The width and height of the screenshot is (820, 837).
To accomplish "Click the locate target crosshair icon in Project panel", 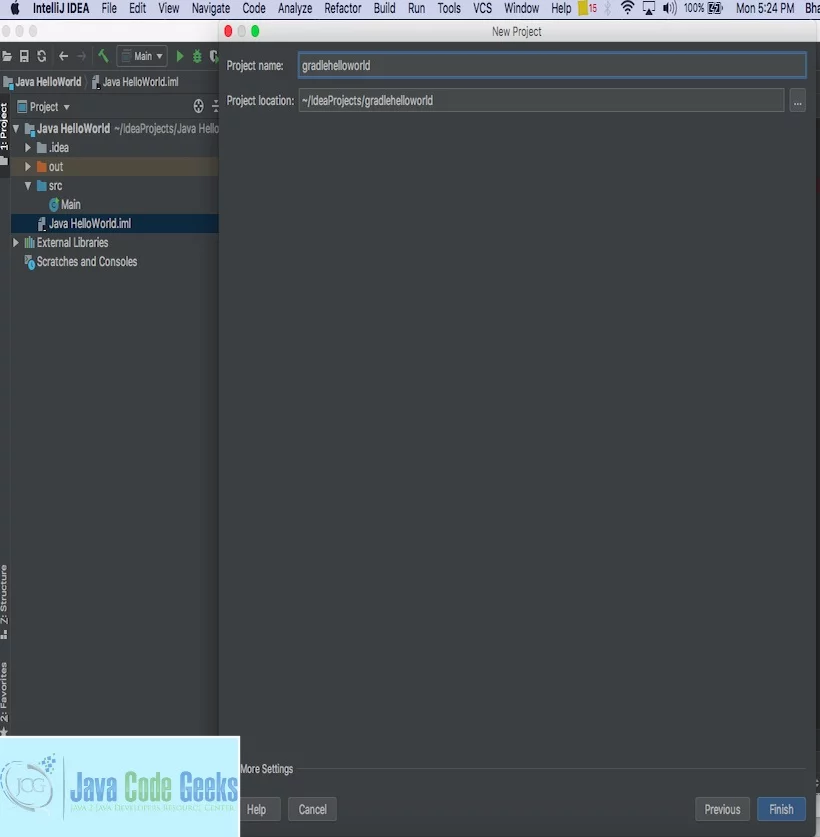I will click(x=199, y=106).
